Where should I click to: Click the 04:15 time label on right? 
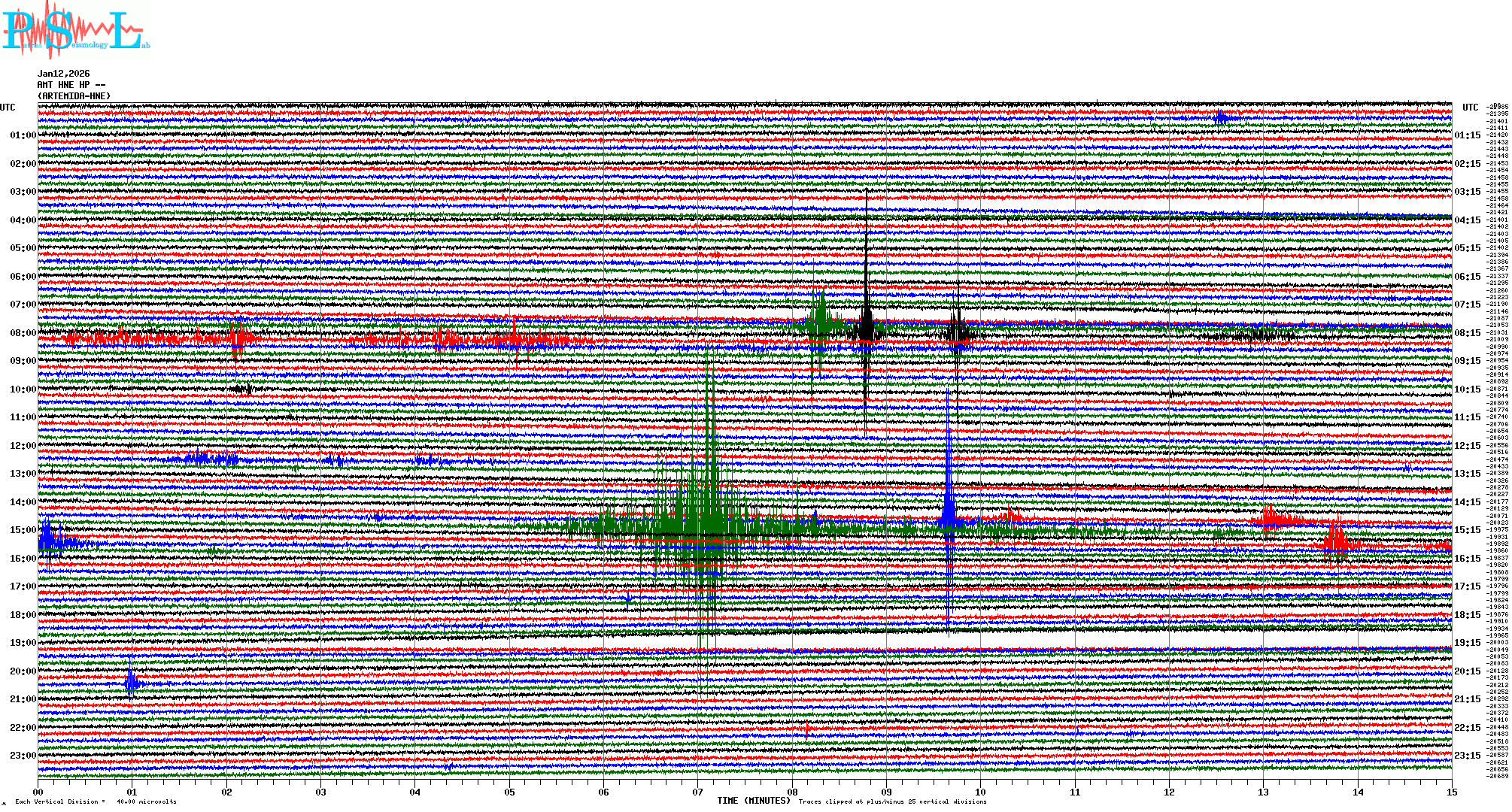pos(1467,220)
